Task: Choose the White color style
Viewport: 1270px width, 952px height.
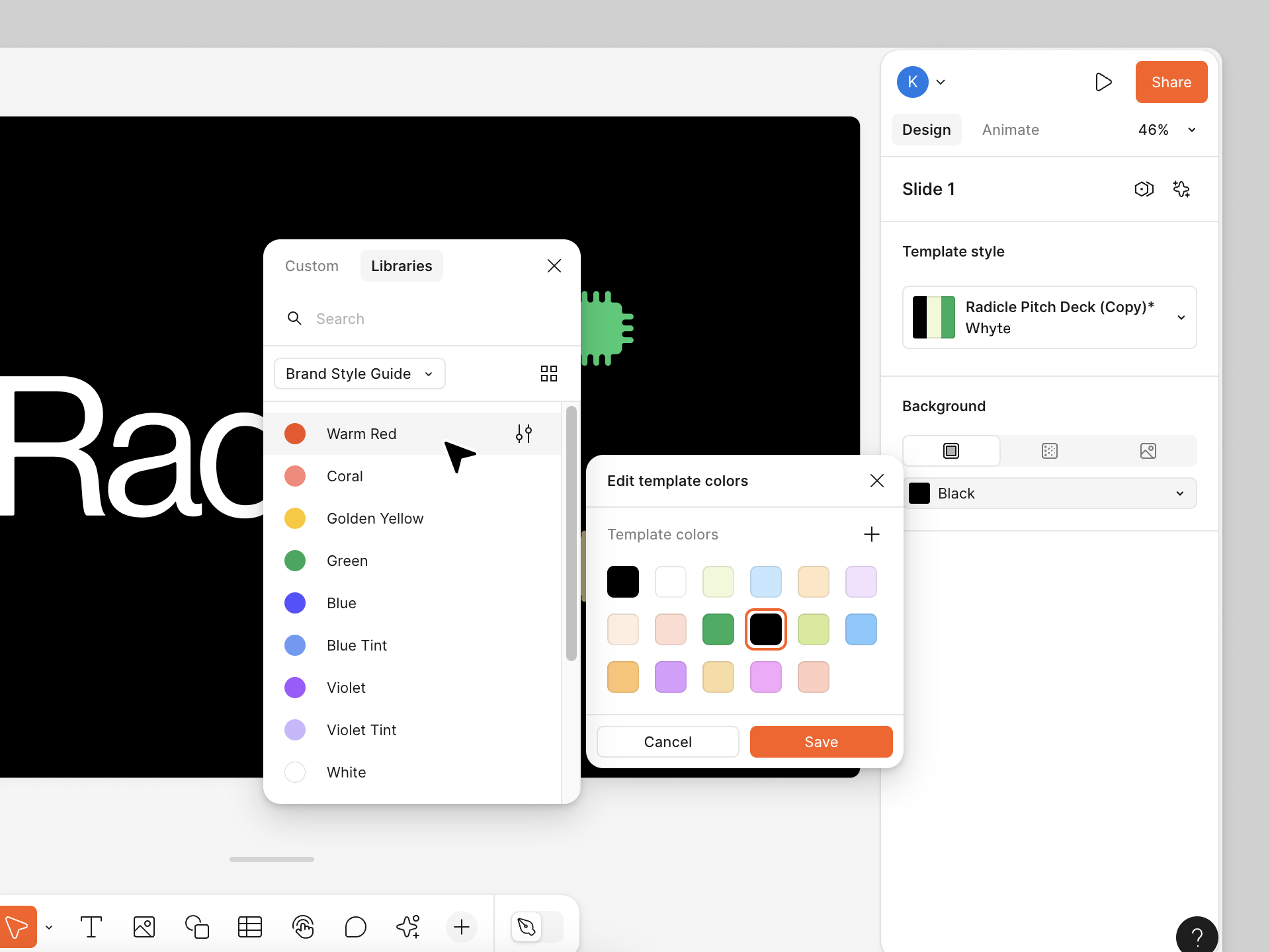Action: (413, 772)
